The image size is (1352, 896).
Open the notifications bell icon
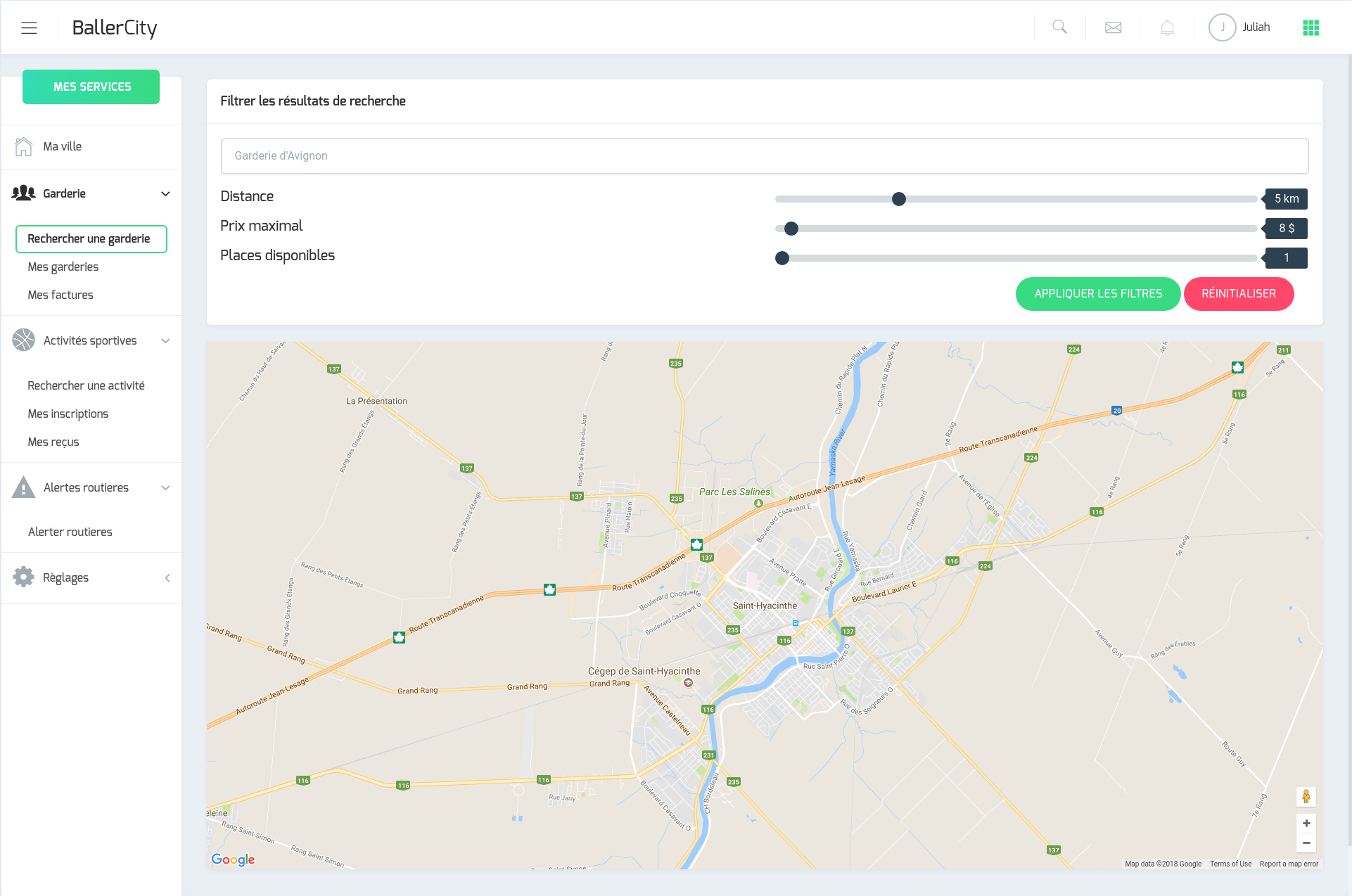(x=1167, y=27)
